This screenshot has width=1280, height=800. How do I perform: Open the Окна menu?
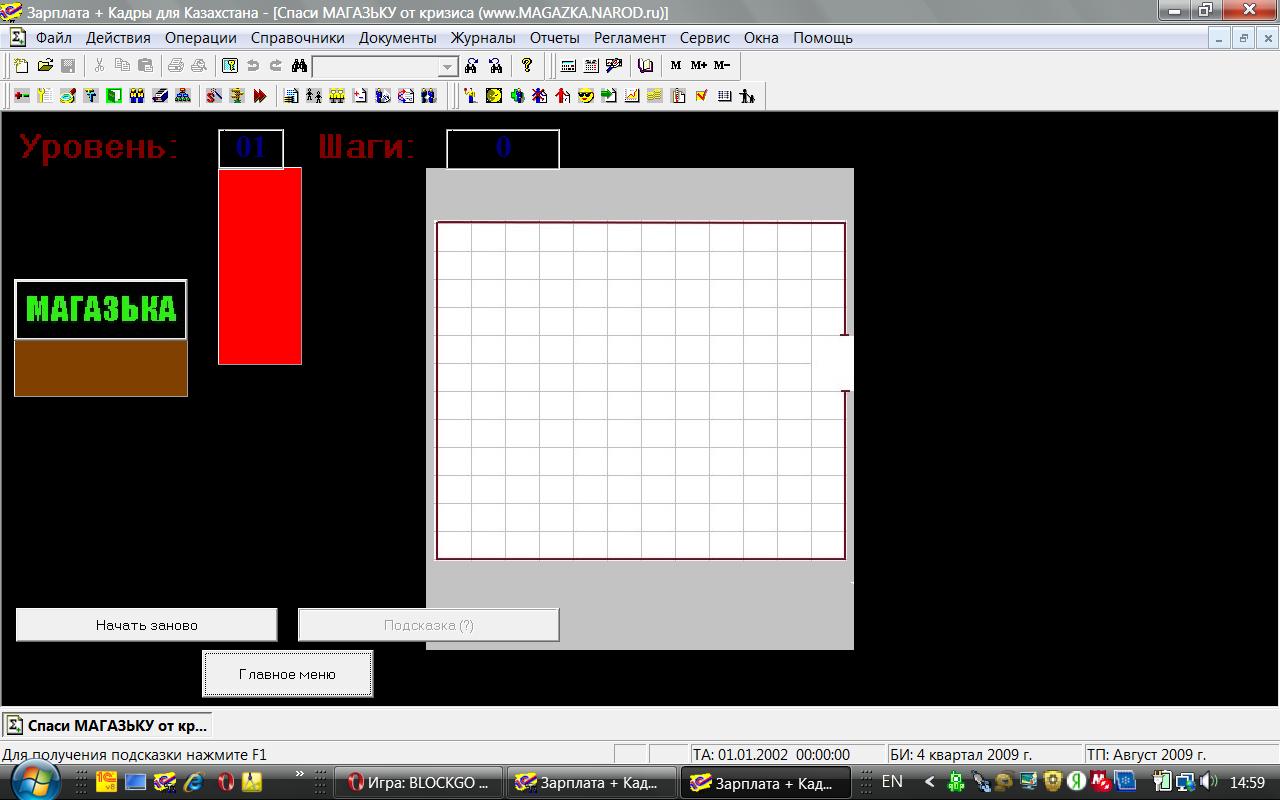761,38
